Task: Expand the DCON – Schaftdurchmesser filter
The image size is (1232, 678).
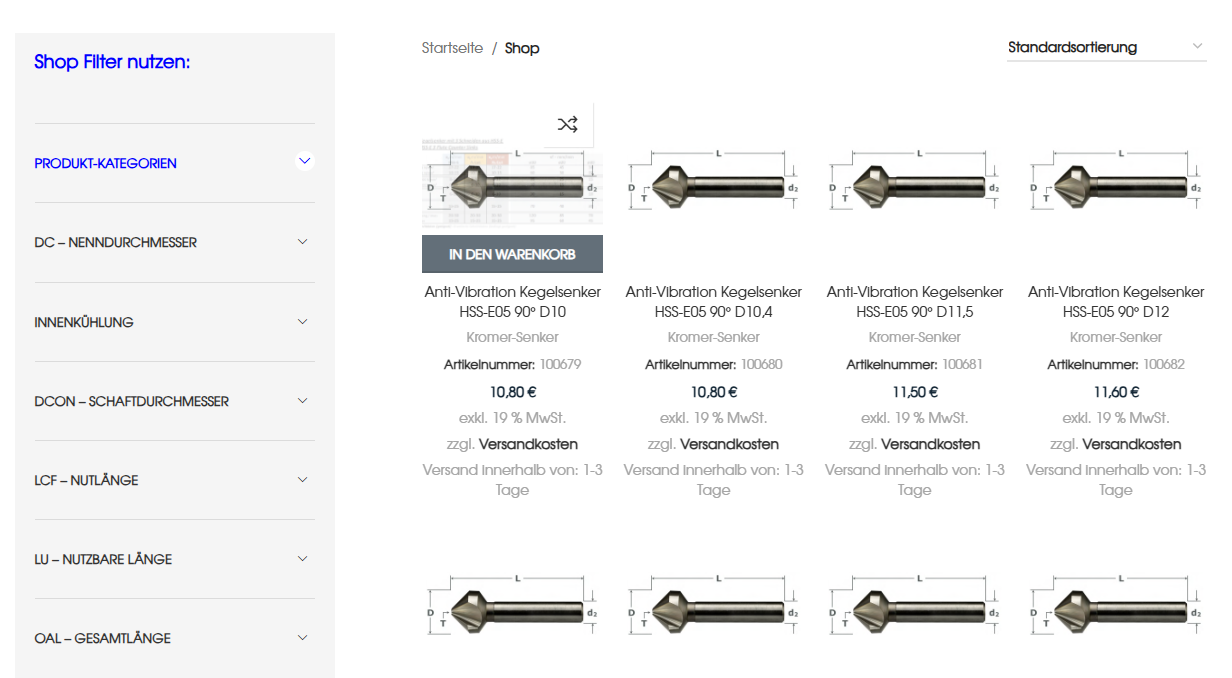Action: point(303,401)
